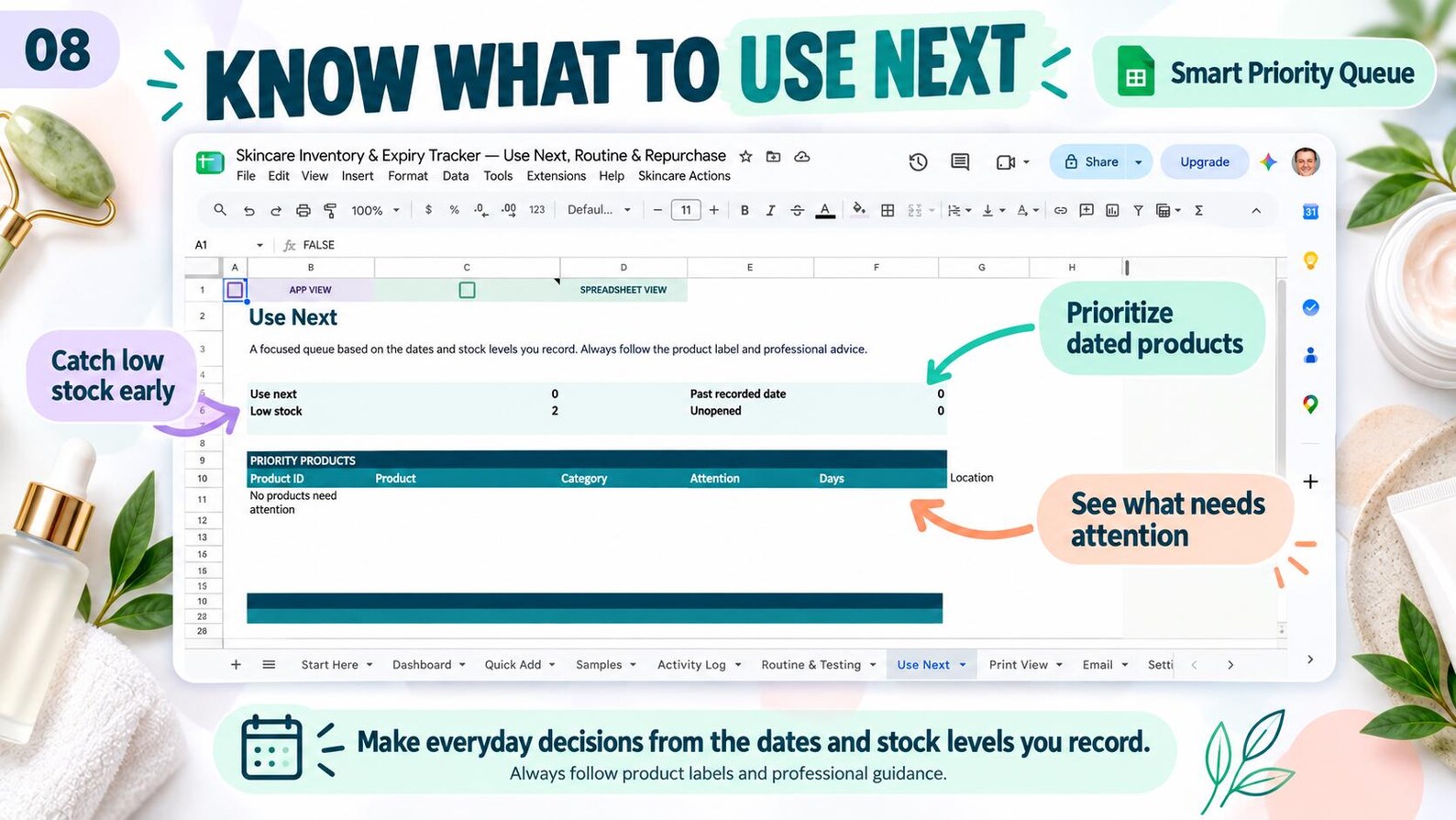Image resolution: width=1456 pixels, height=820 pixels.
Task: Switch to the Dashboard sheet tab
Action: point(422,665)
